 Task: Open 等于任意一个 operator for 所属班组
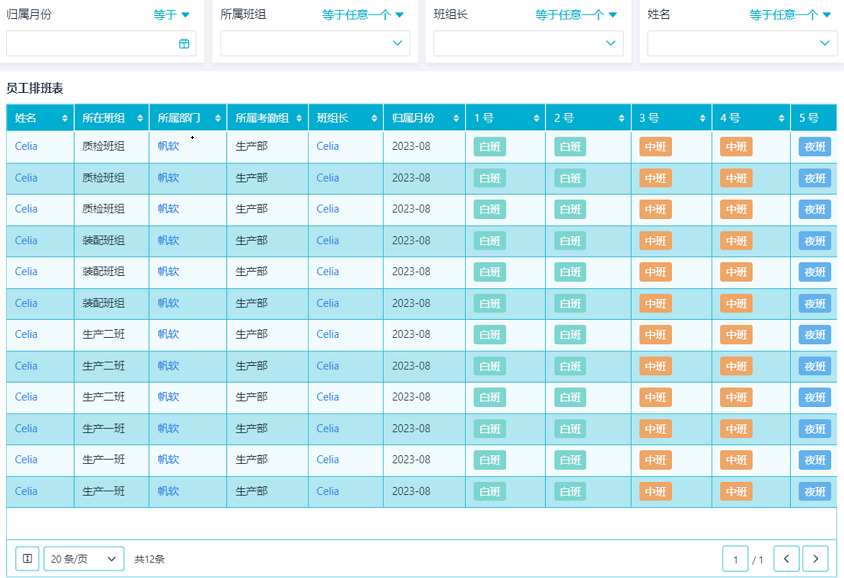[363, 15]
